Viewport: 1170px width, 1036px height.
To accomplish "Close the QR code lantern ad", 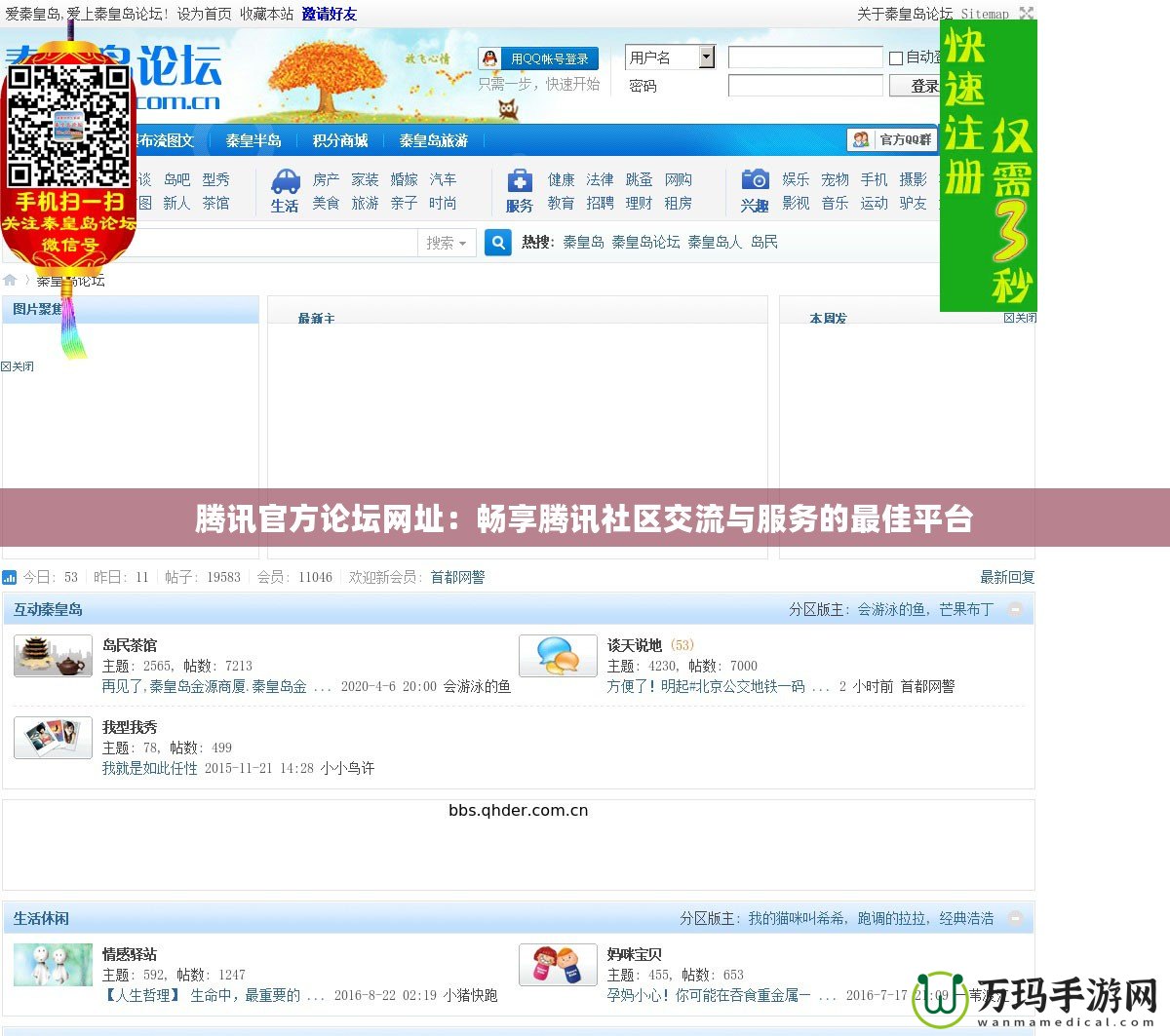I will point(18,366).
